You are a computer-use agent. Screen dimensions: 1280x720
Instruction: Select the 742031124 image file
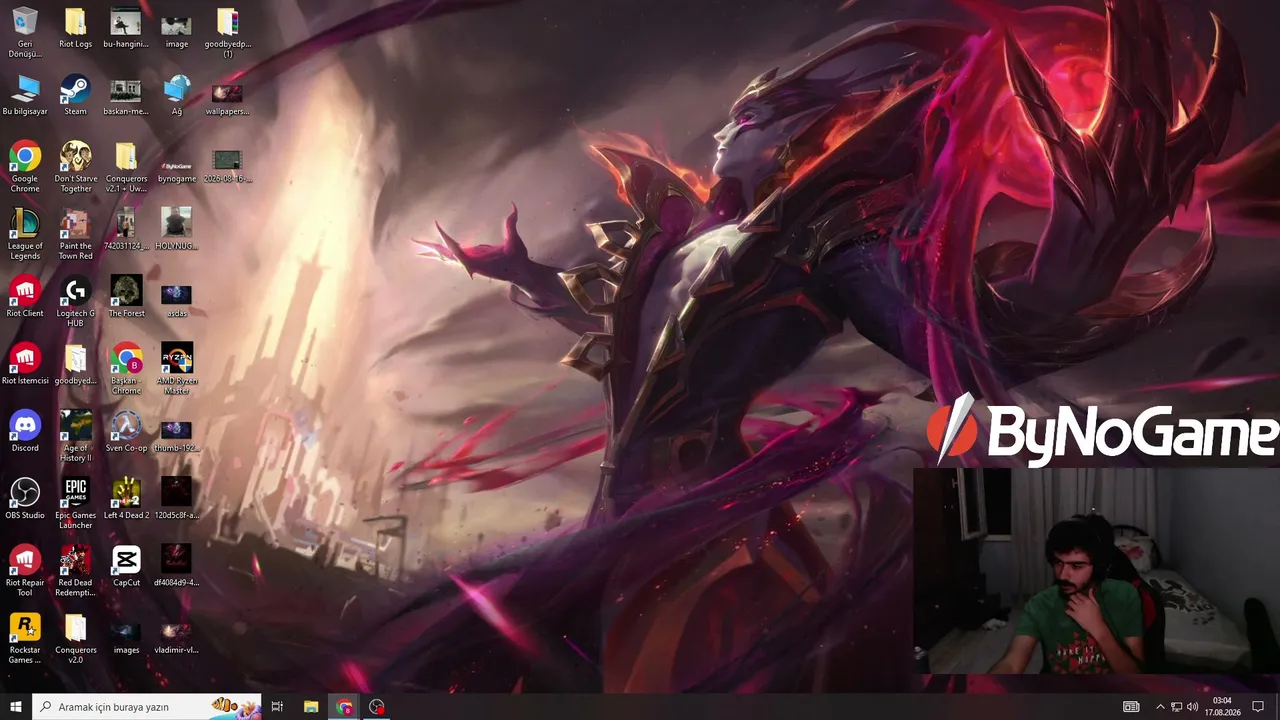(x=126, y=222)
